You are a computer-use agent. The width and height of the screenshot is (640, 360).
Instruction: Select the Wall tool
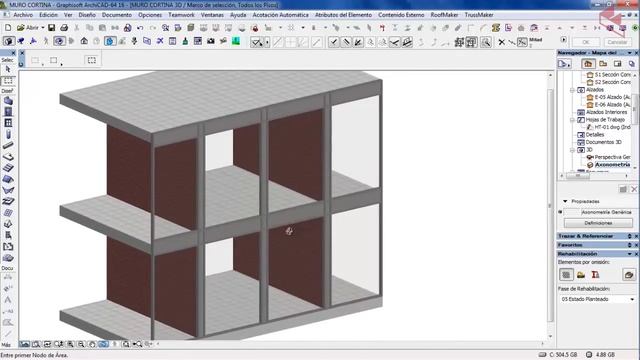pyautogui.click(x=8, y=101)
